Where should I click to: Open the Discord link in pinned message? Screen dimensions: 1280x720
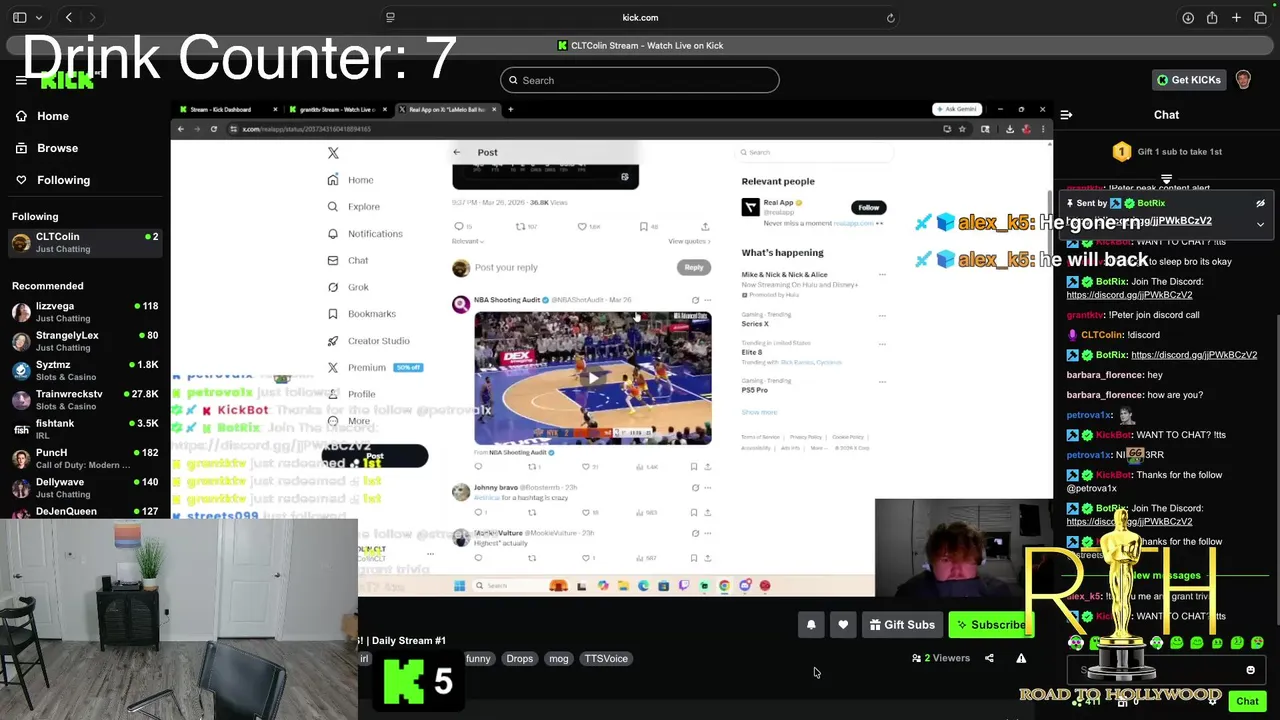(1139, 221)
